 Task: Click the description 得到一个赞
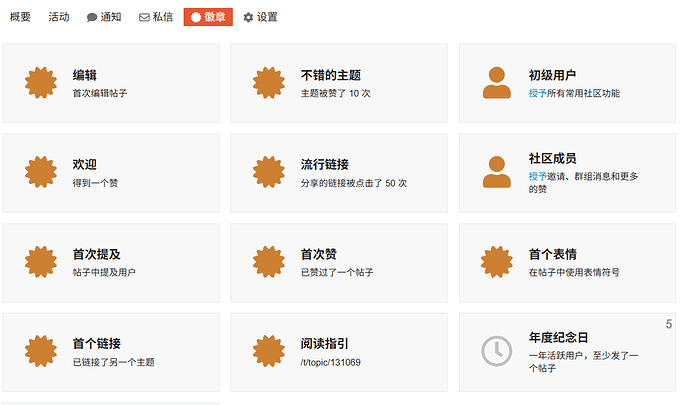pyautogui.click(x=95, y=183)
